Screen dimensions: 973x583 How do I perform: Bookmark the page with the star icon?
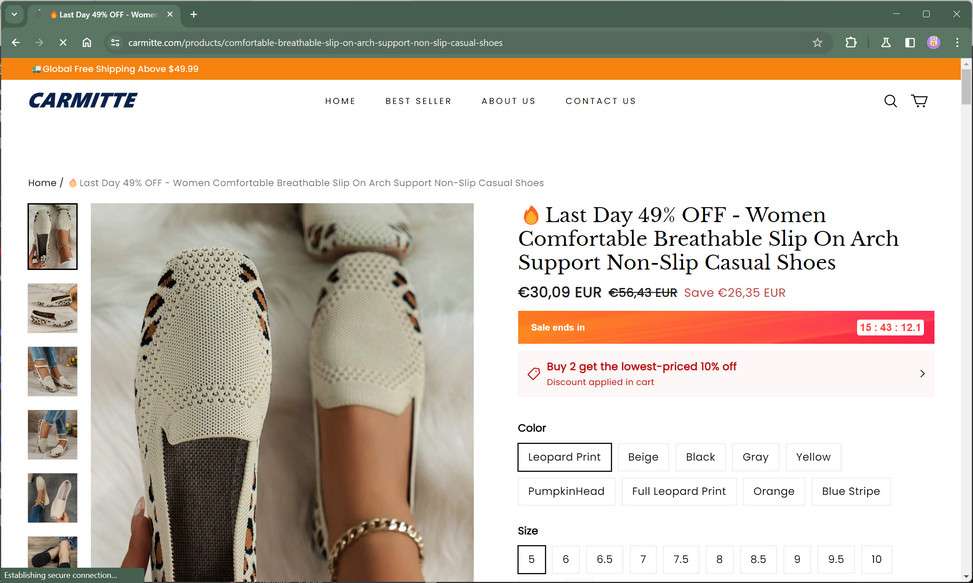817,43
